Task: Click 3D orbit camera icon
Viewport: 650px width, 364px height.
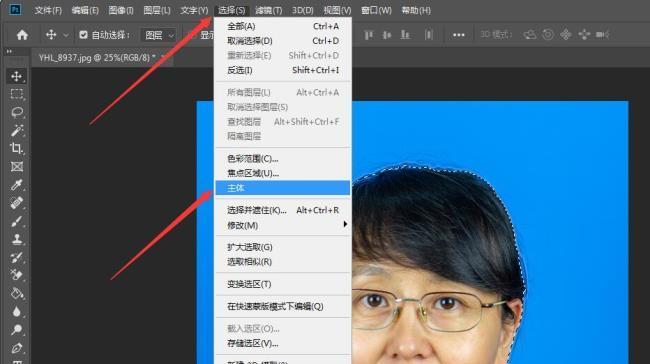Action: pos(530,35)
